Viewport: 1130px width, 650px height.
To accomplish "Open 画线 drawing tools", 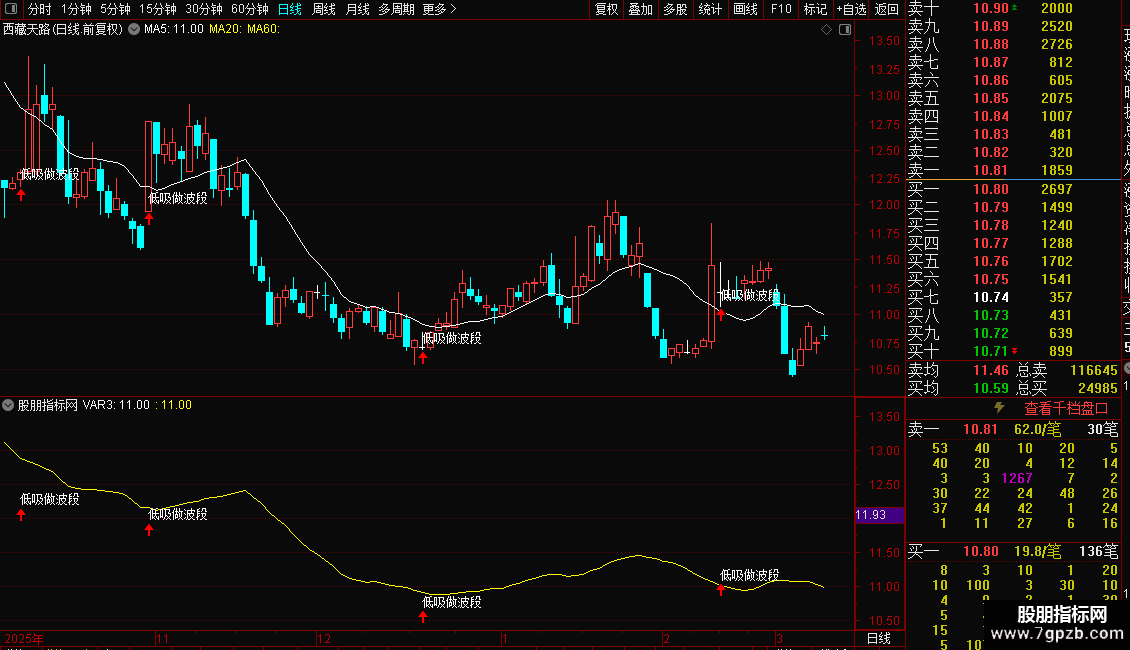I will click(745, 9).
